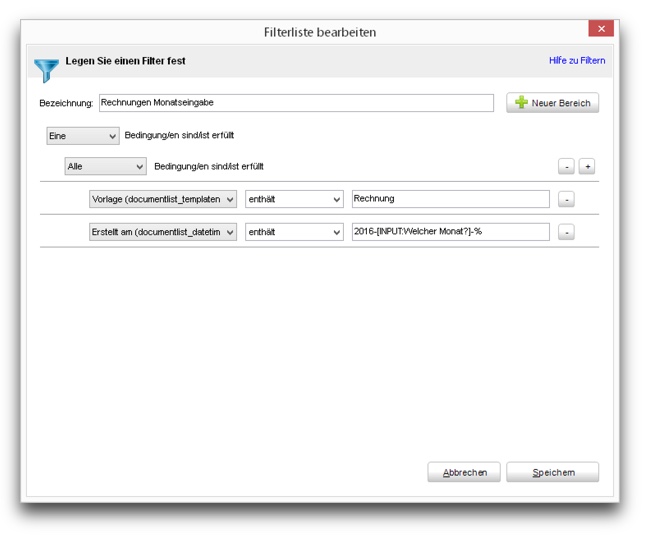Click the green plus icon on Neuer Bereich
This screenshot has width=667, height=547.
(521, 103)
